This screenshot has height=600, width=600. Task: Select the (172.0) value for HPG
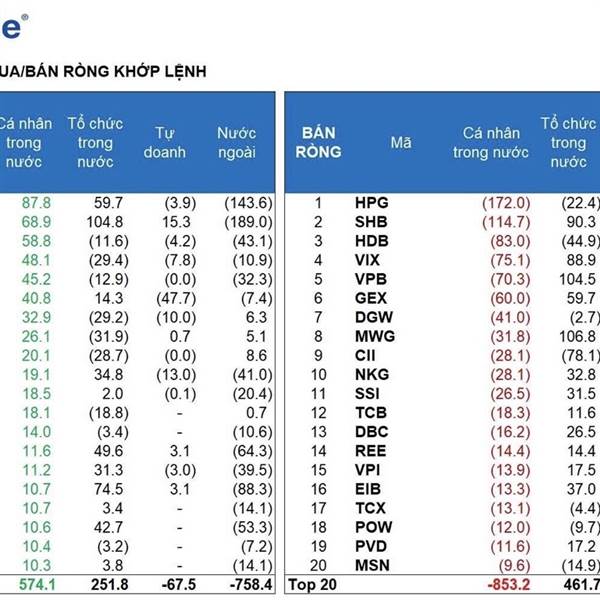click(506, 203)
